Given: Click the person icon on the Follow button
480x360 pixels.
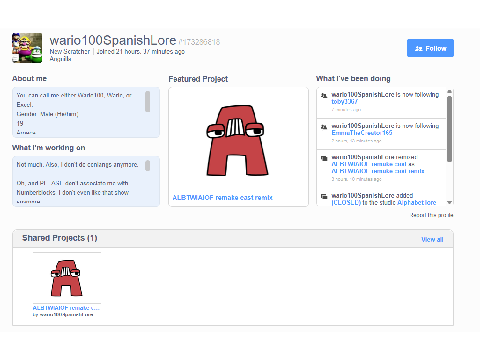Looking at the screenshot, I should click(x=419, y=49).
